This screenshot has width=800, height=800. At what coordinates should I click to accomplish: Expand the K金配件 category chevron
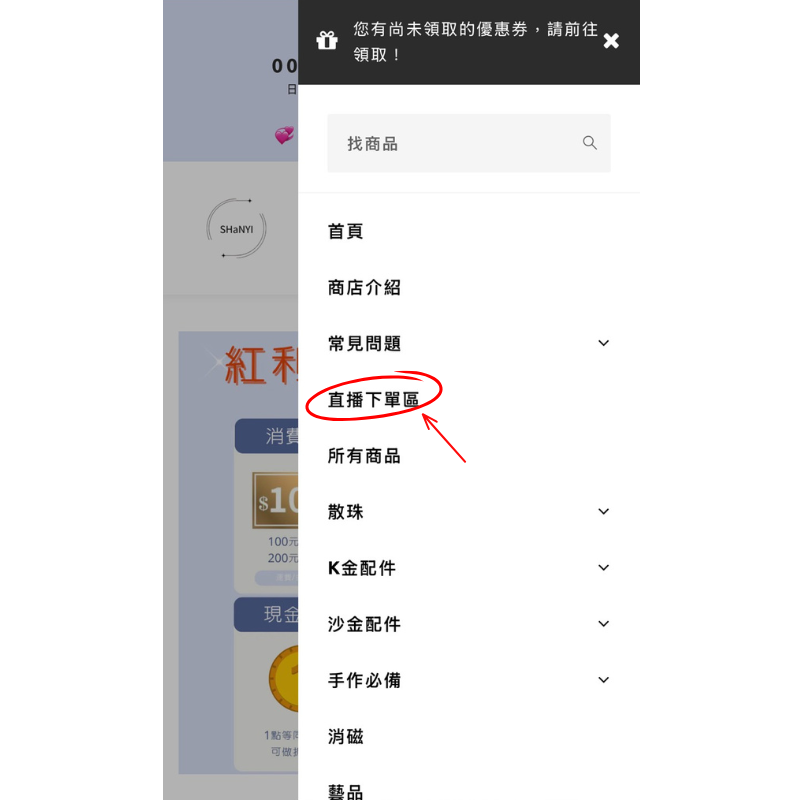[x=603, y=567]
